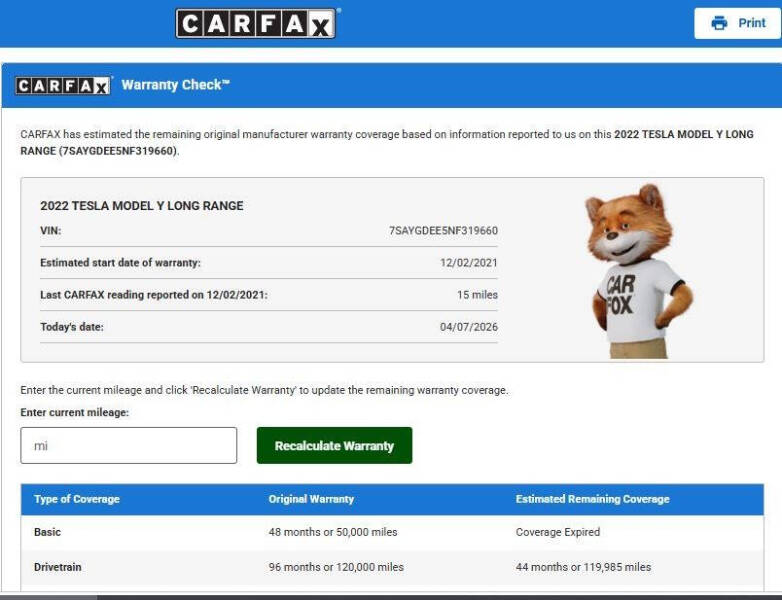
Task: Click the Today's date: label
Action: (72, 327)
